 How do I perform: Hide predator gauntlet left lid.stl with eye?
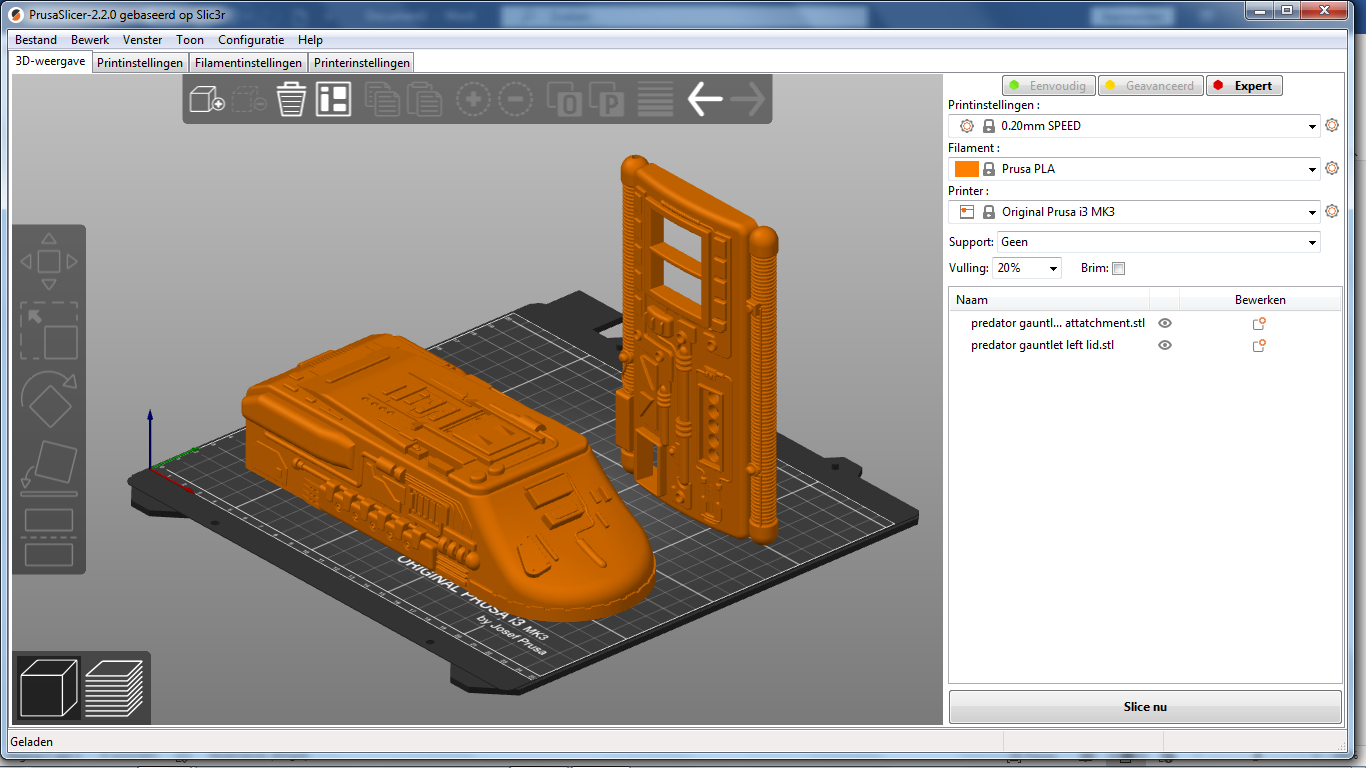(1165, 345)
